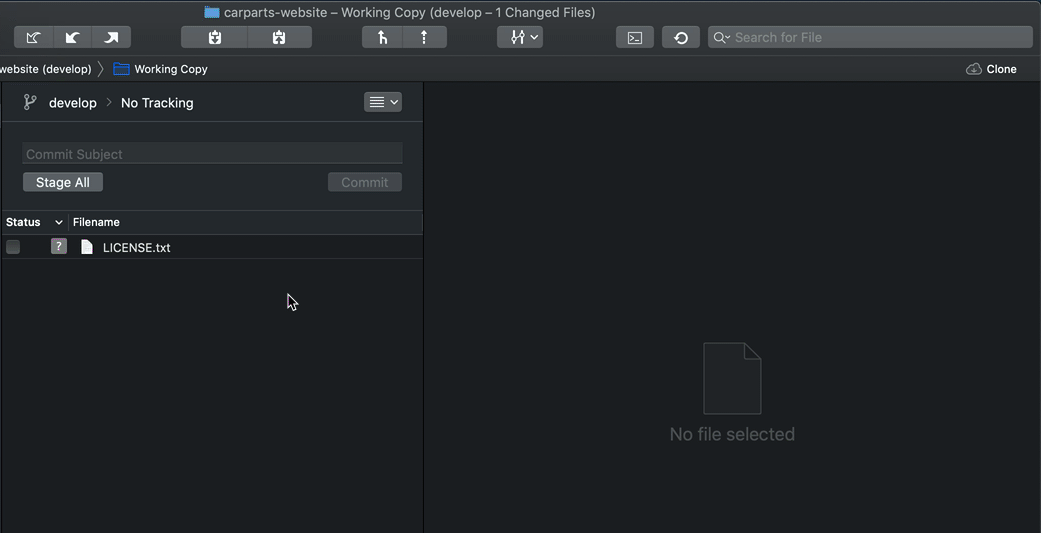This screenshot has width=1041, height=533.
Task: Pull changes using the down-left arrow icon
Action: pos(72,38)
